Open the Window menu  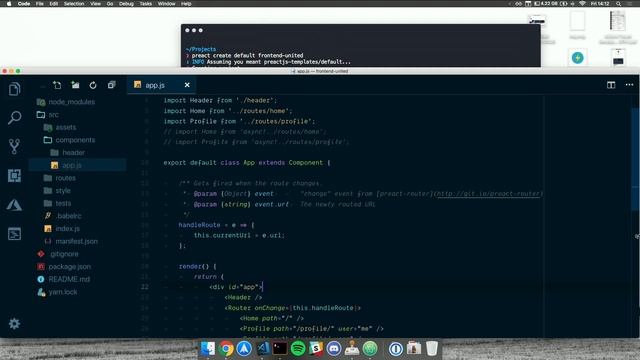coord(166,4)
